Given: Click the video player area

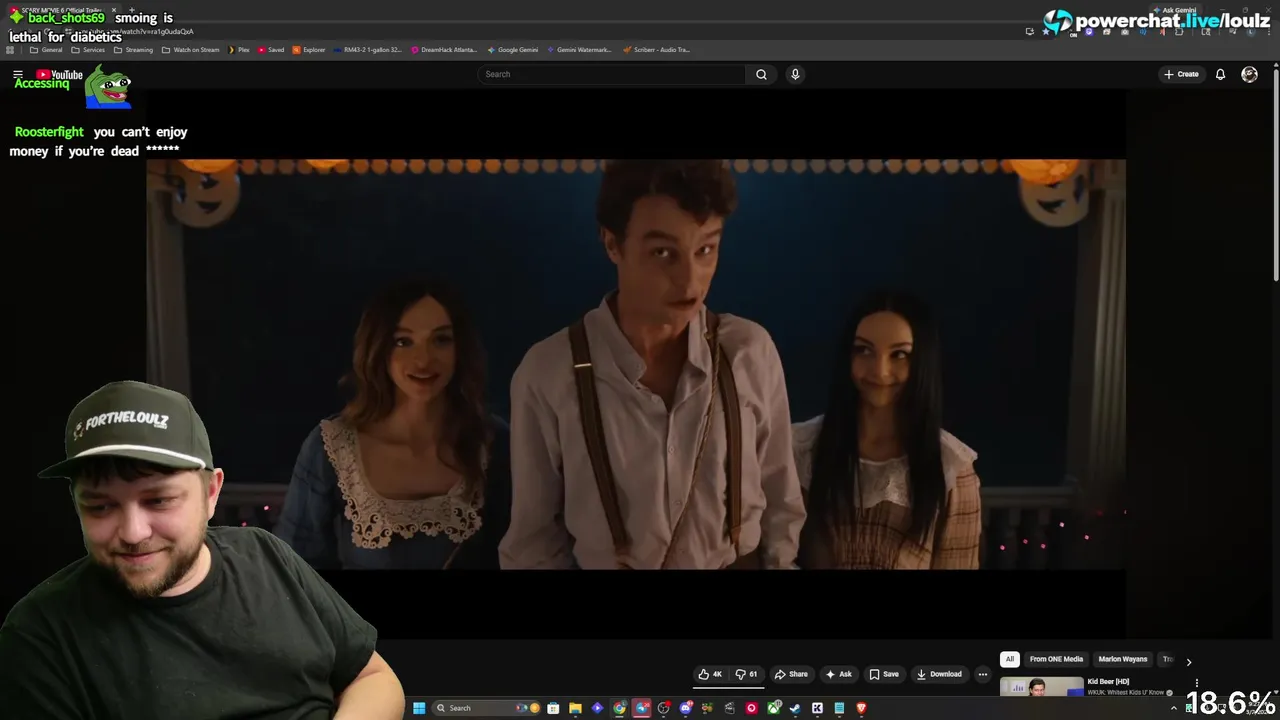Looking at the screenshot, I should point(635,364).
